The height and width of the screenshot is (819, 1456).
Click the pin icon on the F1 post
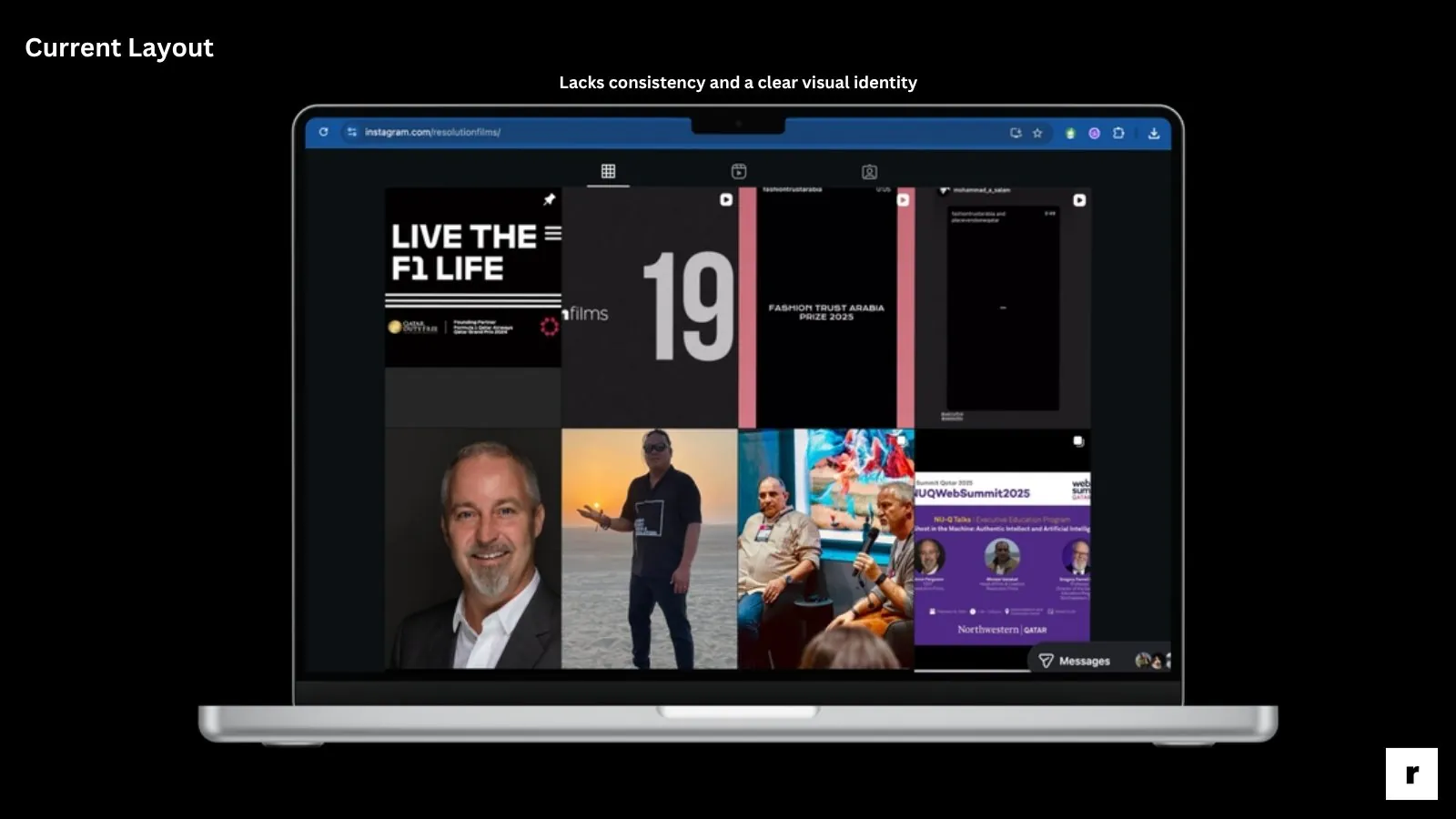(x=549, y=199)
